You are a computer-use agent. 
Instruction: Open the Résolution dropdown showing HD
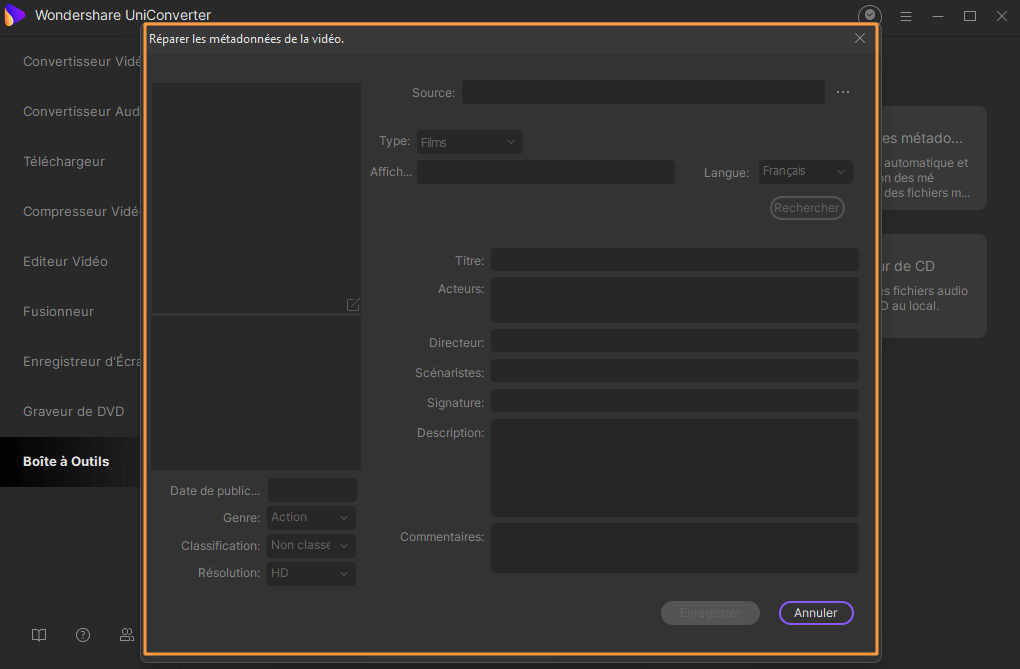click(x=311, y=573)
